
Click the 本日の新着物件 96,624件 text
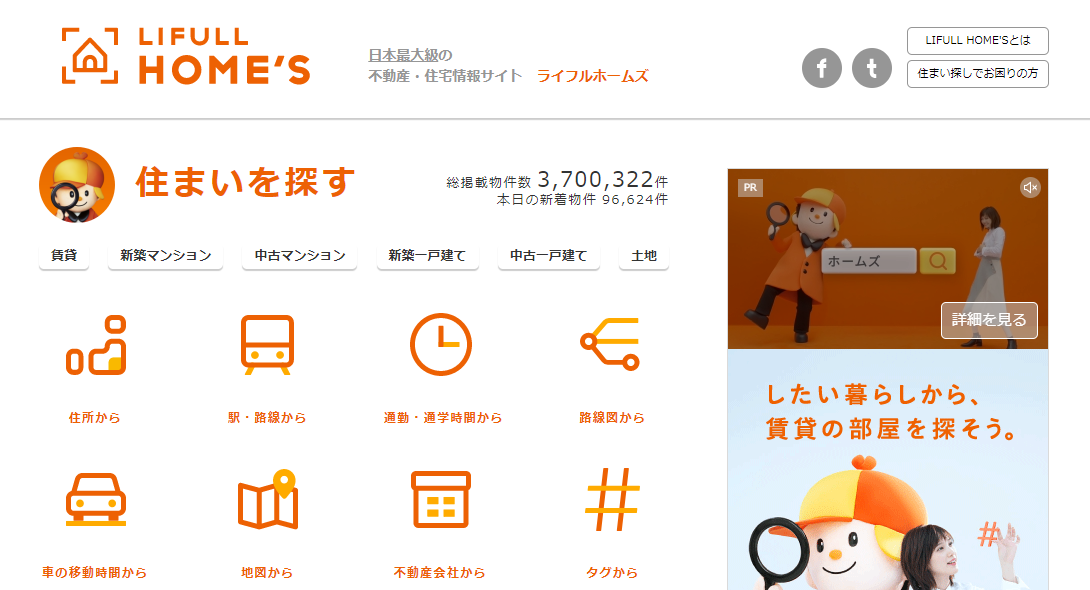click(x=583, y=199)
